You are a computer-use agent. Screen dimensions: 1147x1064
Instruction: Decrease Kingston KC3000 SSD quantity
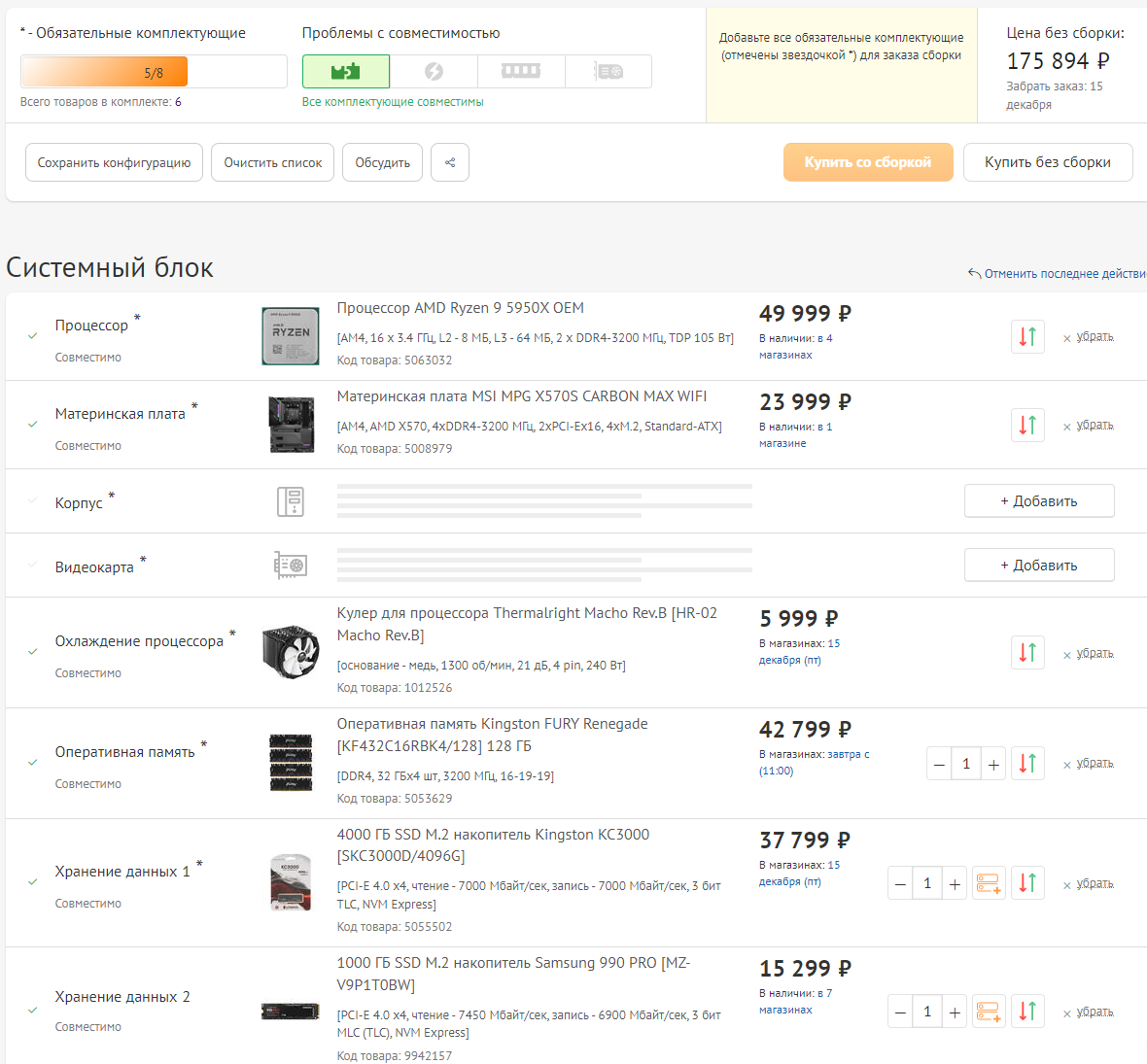(x=901, y=883)
